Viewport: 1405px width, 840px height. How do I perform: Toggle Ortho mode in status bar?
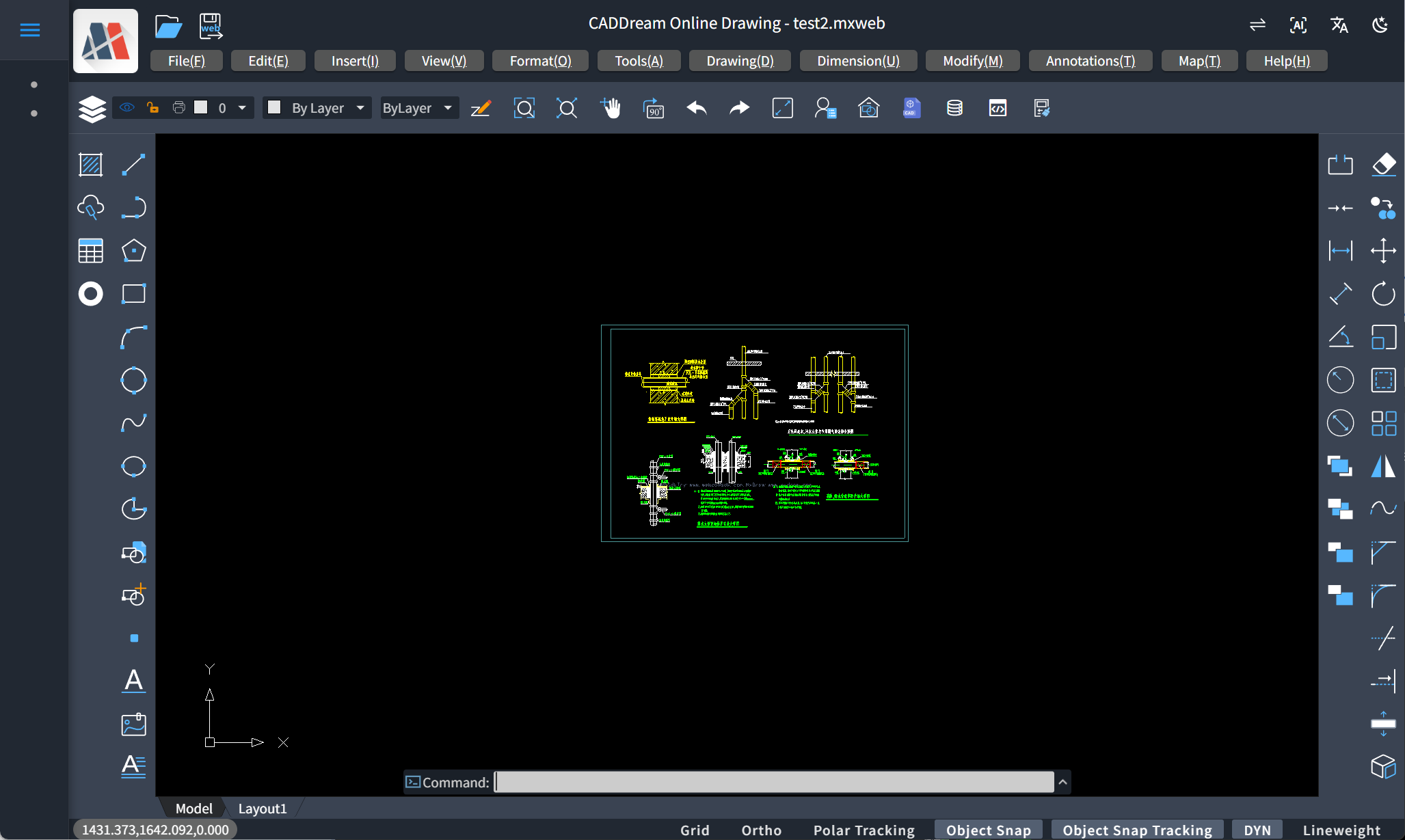[x=761, y=830]
